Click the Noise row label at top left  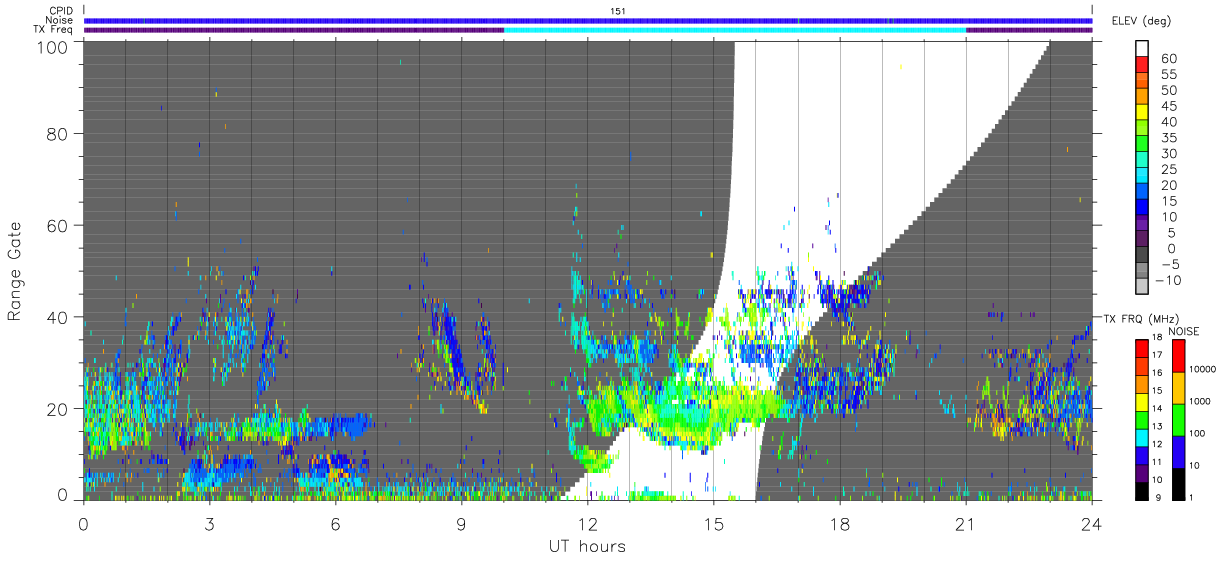(60, 20)
